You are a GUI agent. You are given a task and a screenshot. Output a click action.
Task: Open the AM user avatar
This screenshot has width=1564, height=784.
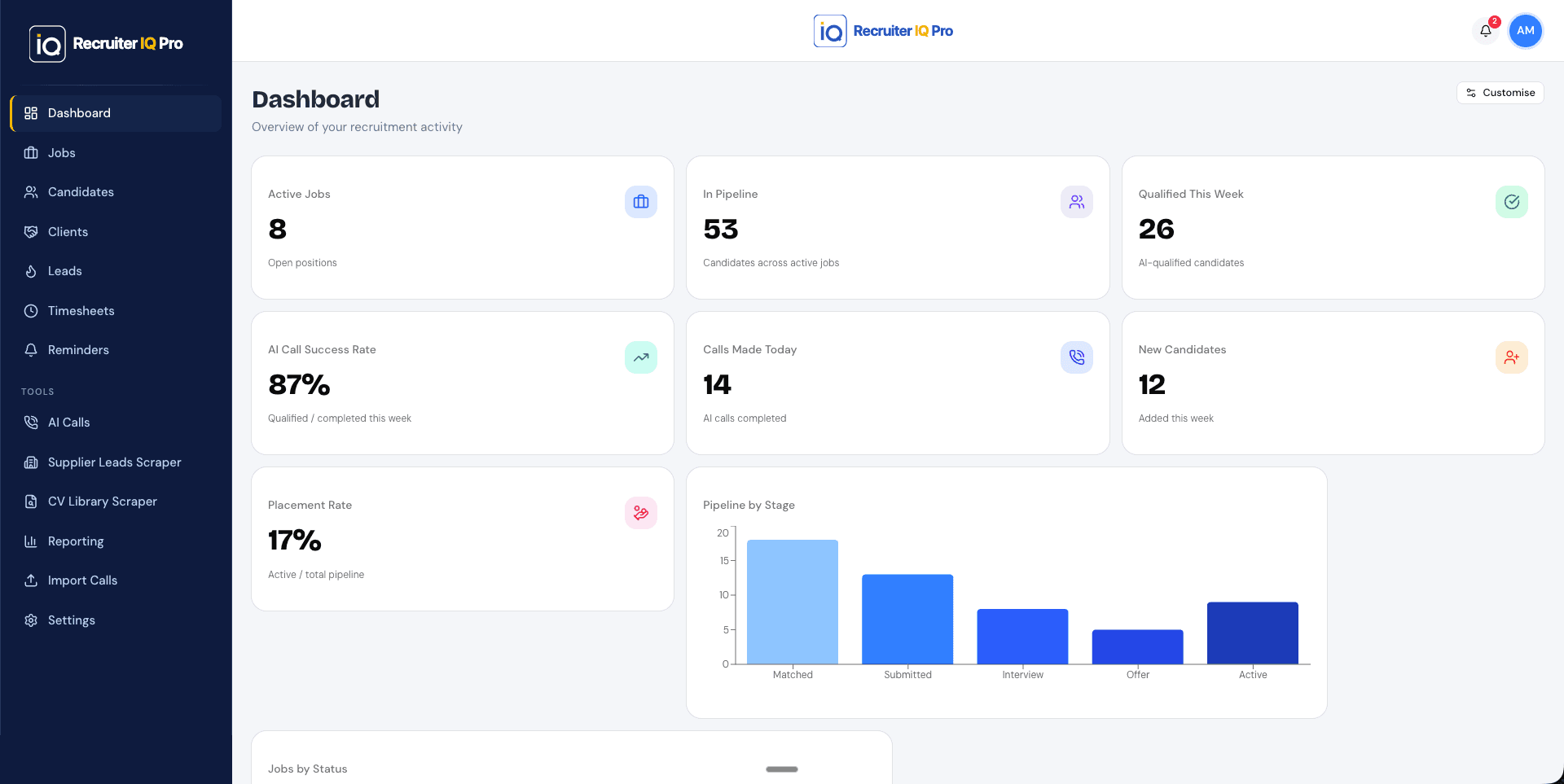tap(1525, 31)
